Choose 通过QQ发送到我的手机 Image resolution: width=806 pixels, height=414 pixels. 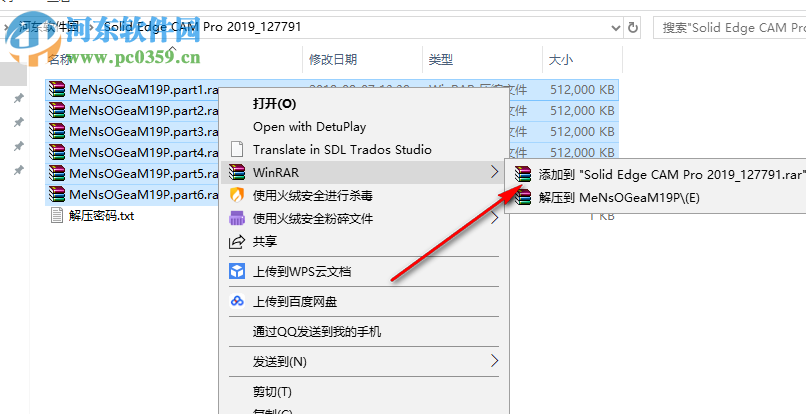[x=317, y=331]
